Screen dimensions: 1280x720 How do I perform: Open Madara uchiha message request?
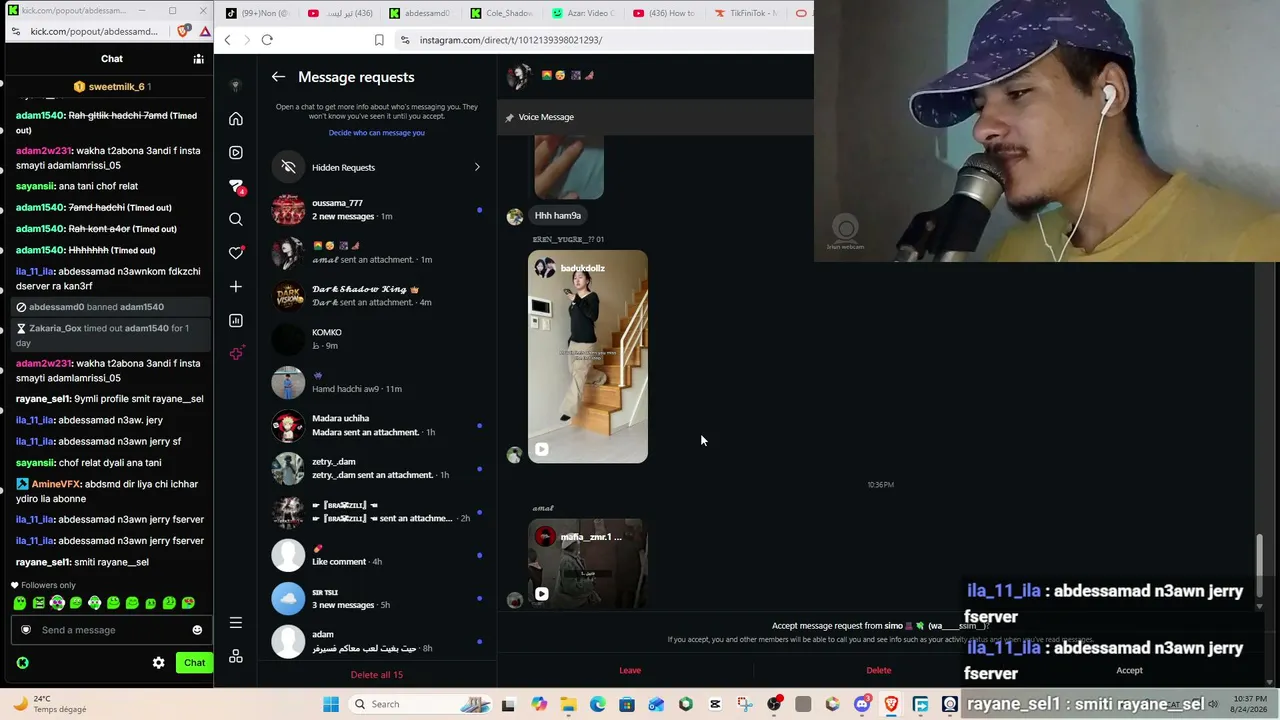pyautogui.click(x=377, y=425)
